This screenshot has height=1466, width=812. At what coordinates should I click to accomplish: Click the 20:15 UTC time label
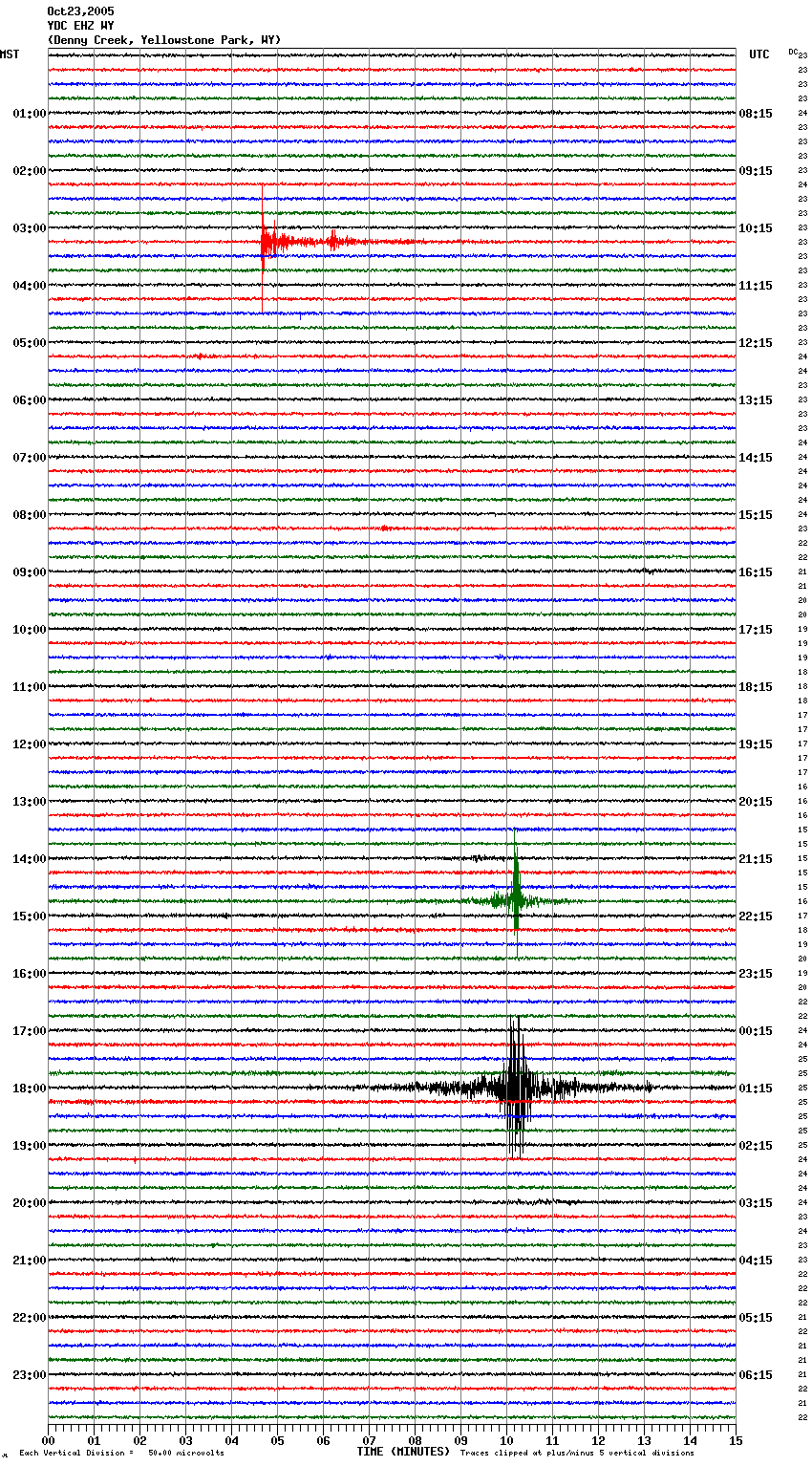pos(756,802)
